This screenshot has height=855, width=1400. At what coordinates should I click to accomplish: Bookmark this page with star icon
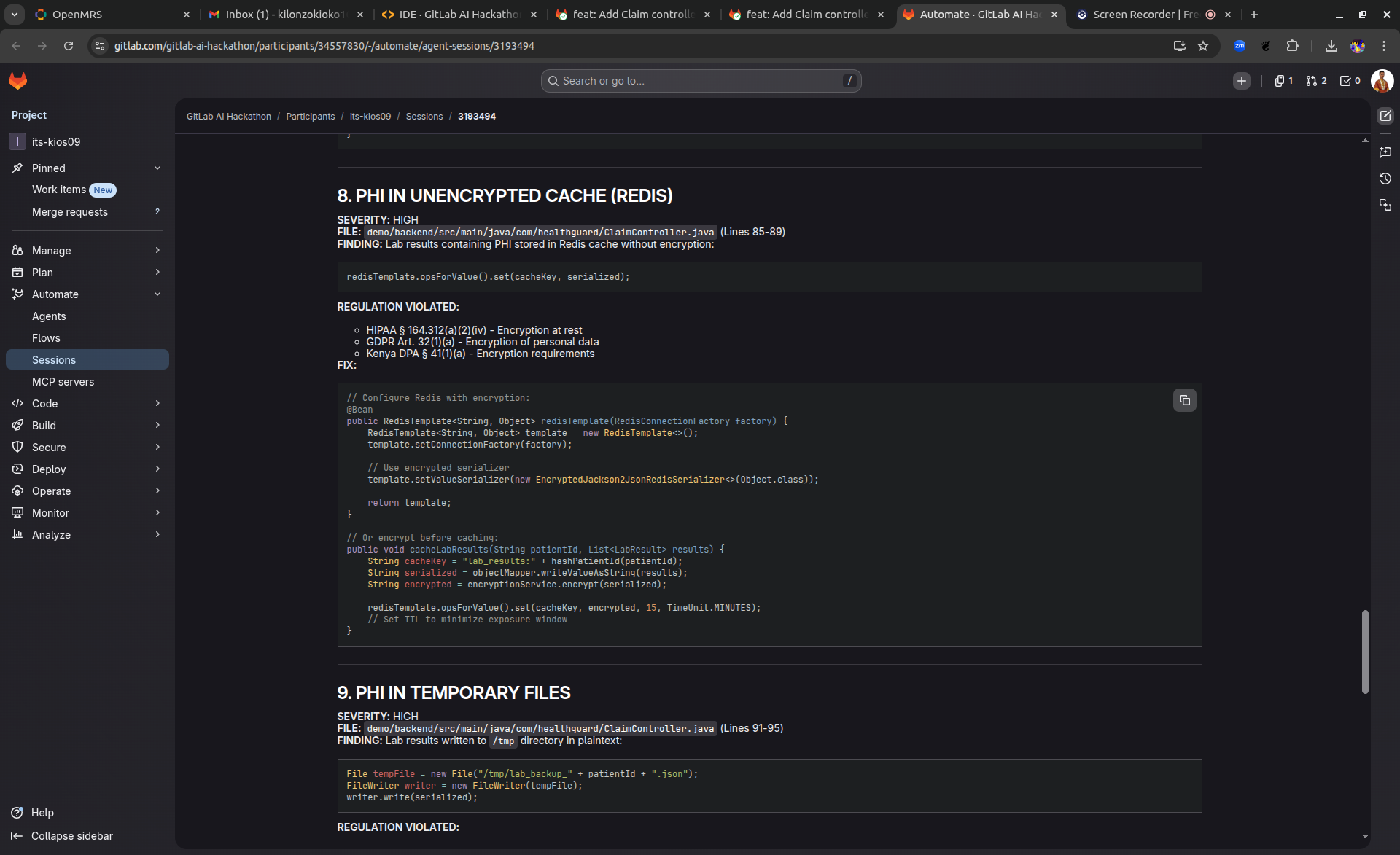[1203, 46]
